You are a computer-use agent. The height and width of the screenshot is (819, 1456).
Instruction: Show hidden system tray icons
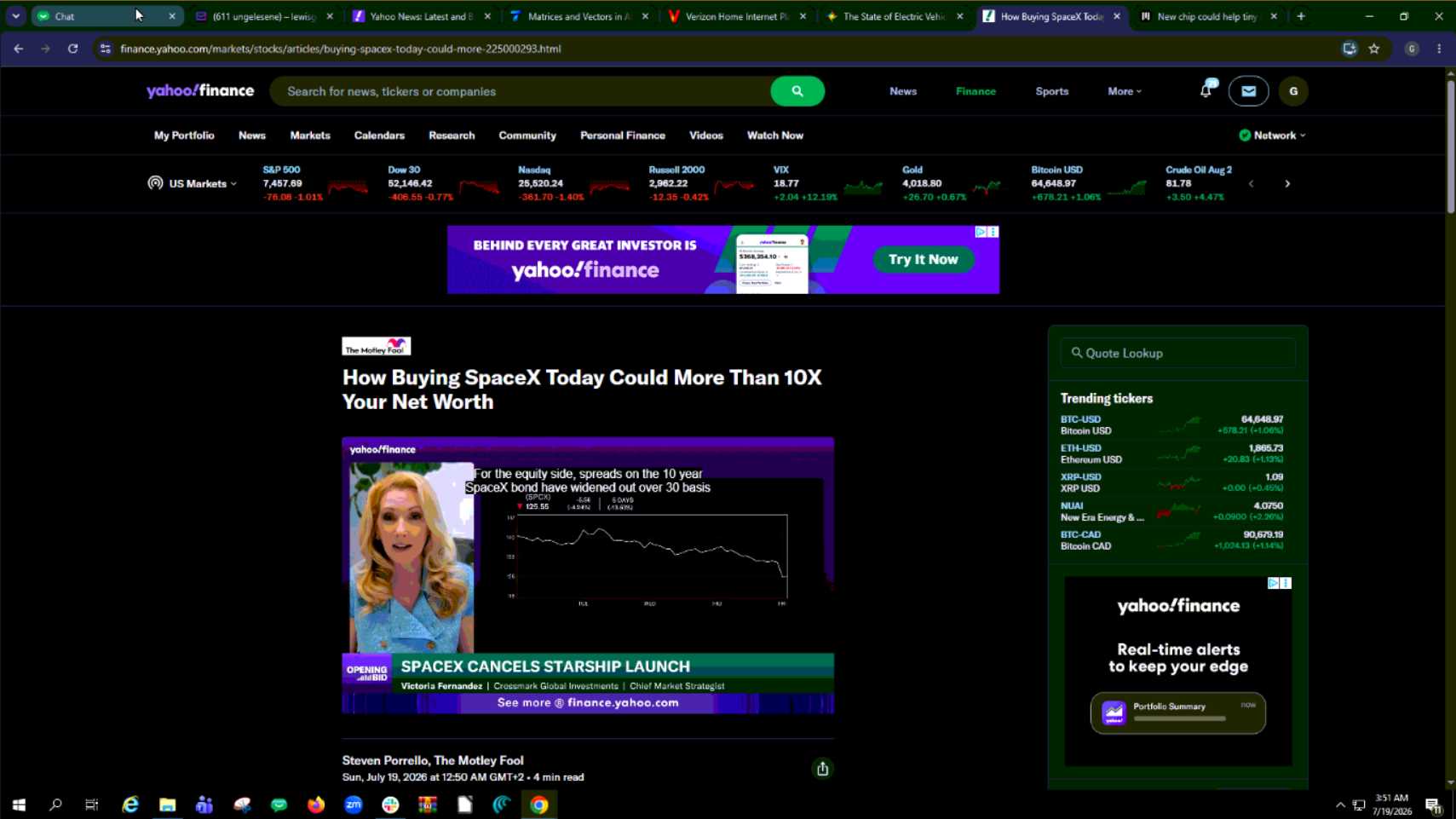[1340, 805]
